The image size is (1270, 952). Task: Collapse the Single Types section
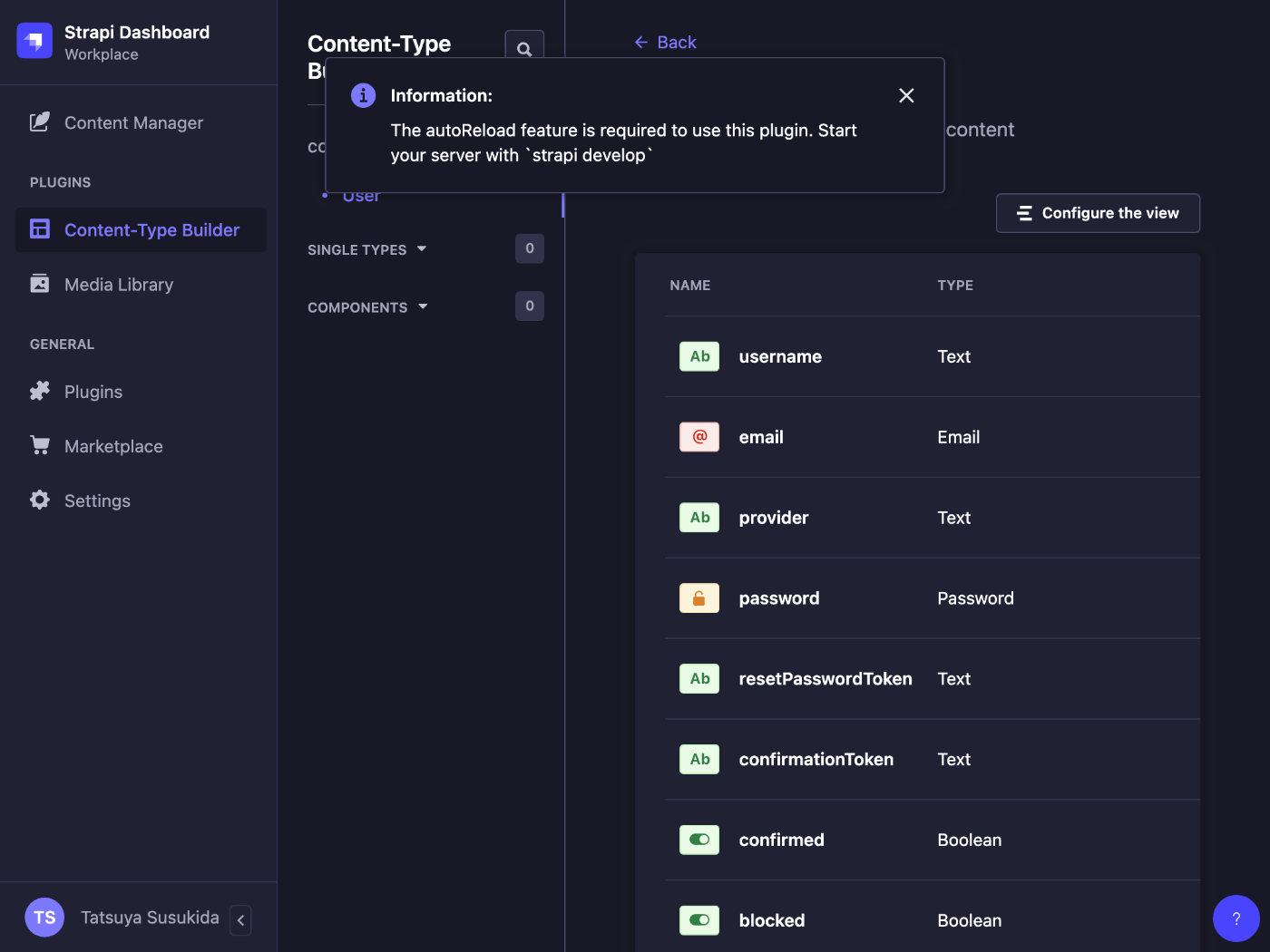pos(366,249)
